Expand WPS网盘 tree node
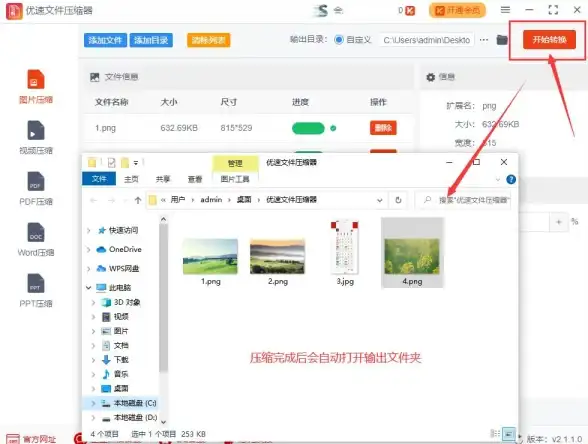Screen dimensions: 588x444 pos(89,268)
